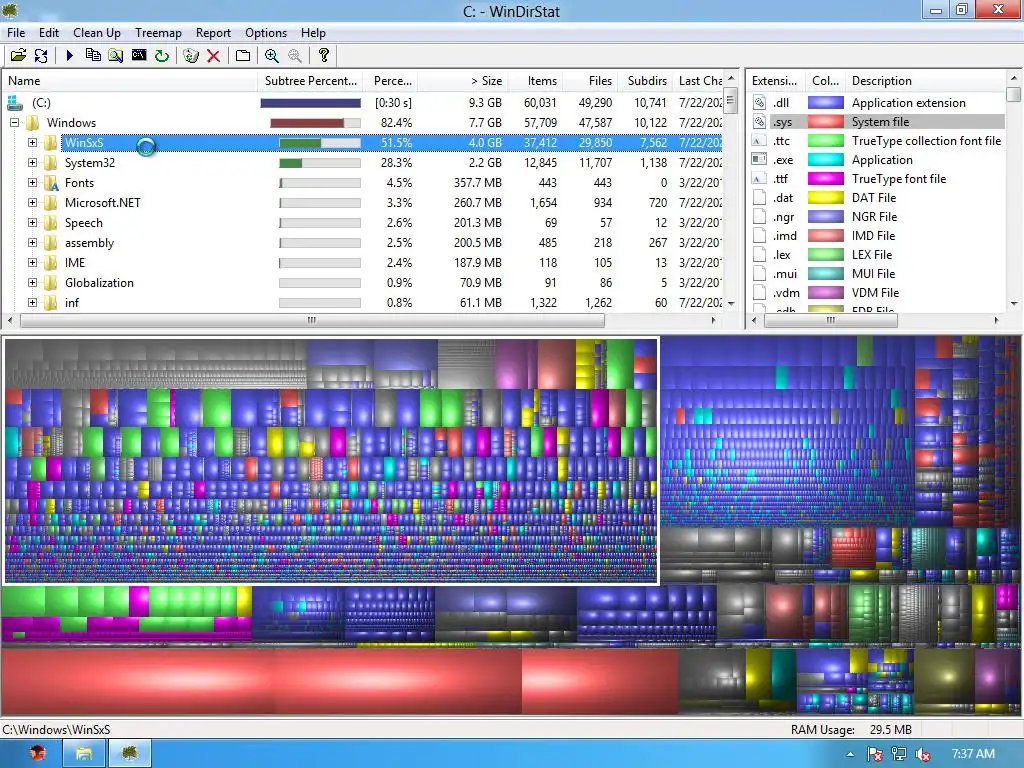This screenshot has height=768, width=1024.
Task: Click the yellow .dat color swatch
Action: pos(825,197)
